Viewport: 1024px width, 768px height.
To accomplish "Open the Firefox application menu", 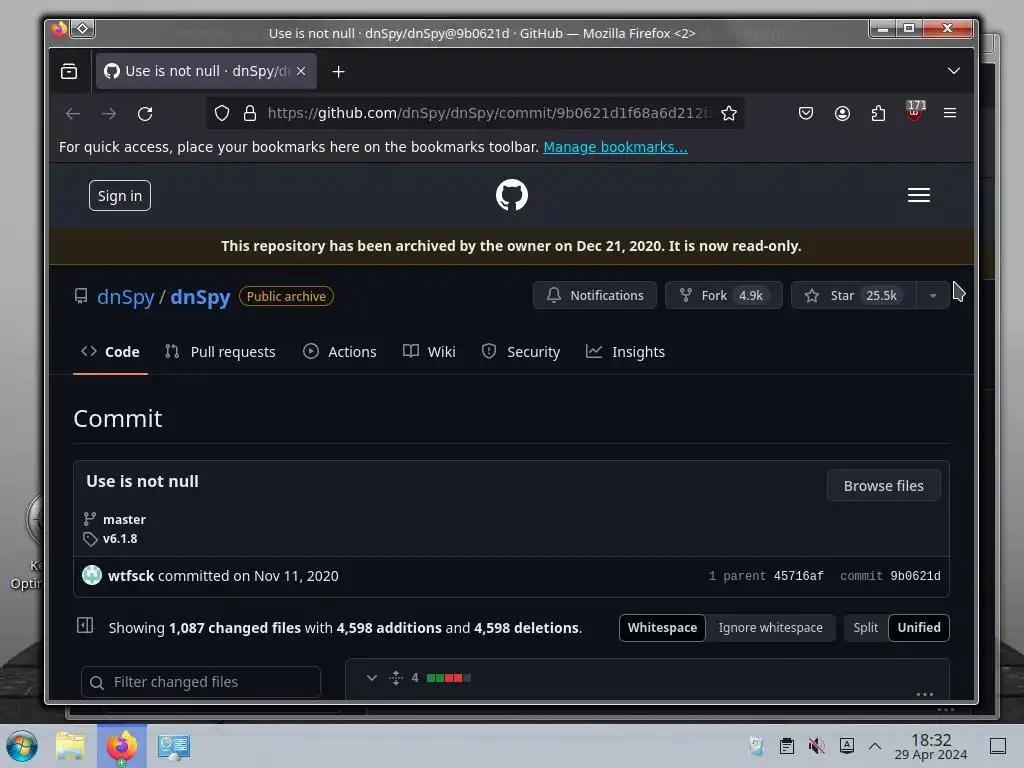I will coord(950,113).
